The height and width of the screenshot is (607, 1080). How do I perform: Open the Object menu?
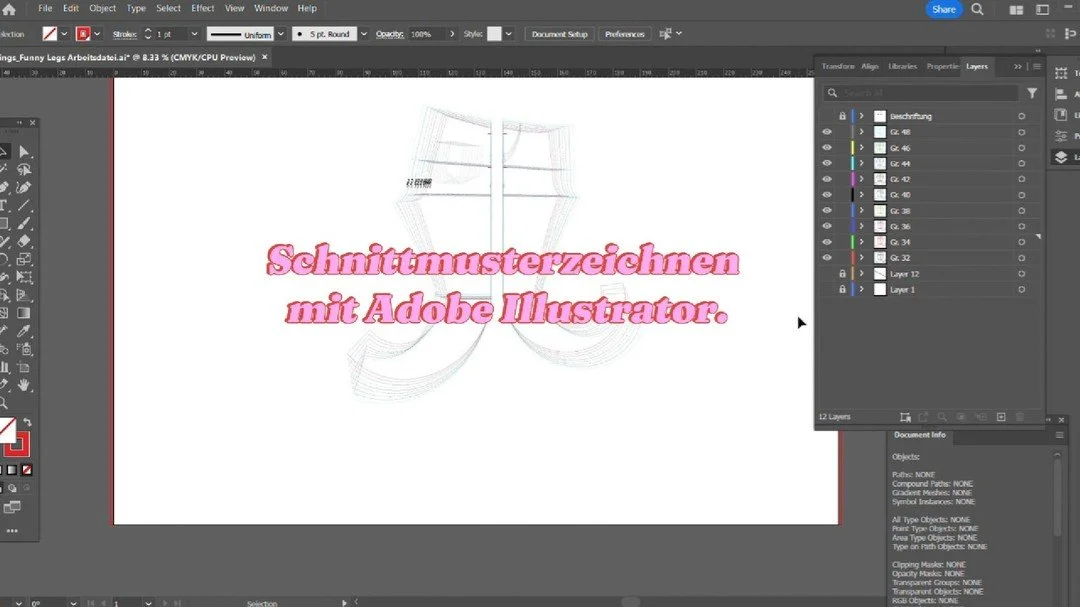coord(102,8)
